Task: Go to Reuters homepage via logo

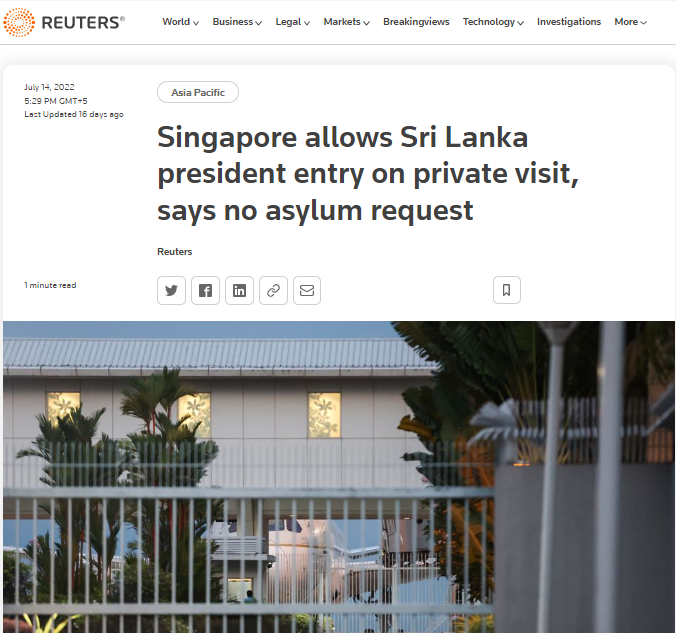Action: click(x=64, y=22)
